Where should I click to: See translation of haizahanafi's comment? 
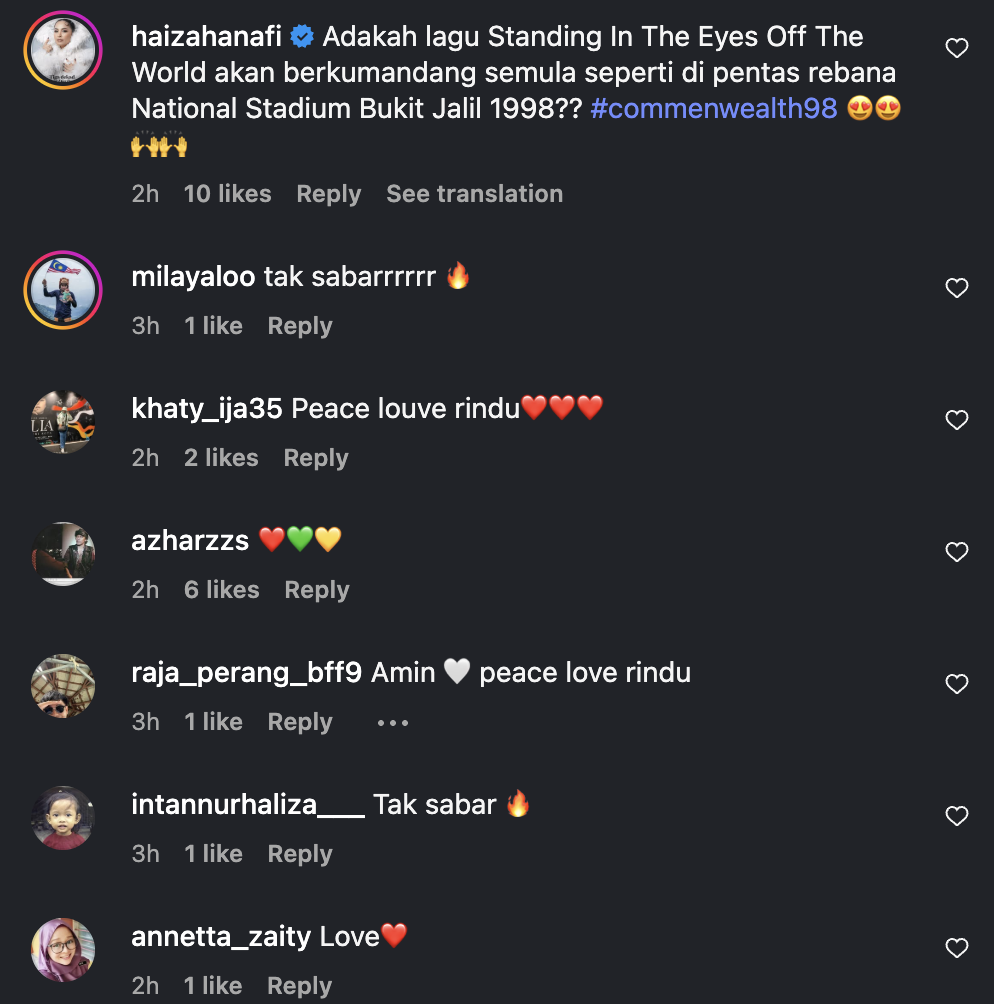click(474, 194)
